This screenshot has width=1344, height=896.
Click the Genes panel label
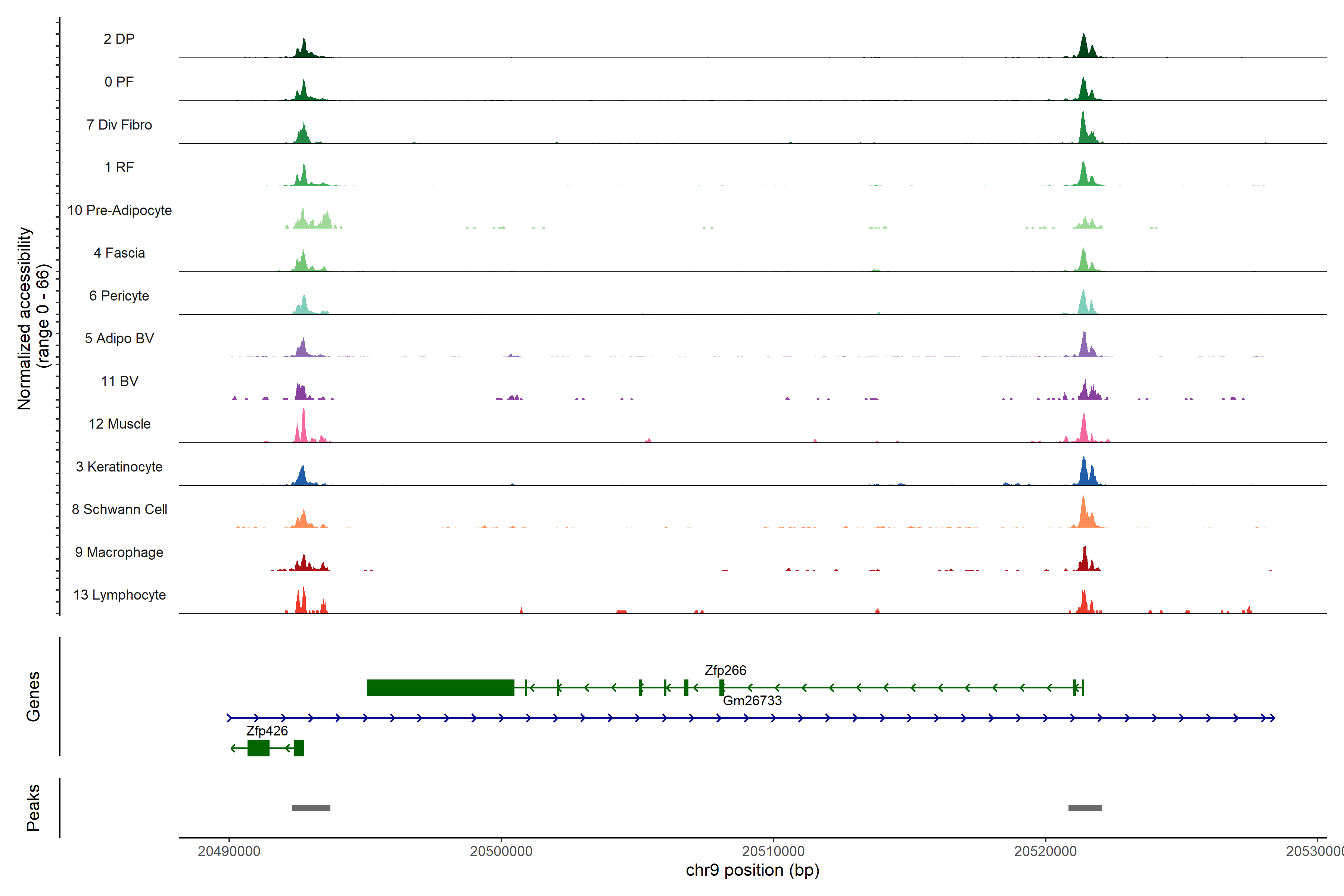click(33, 697)
